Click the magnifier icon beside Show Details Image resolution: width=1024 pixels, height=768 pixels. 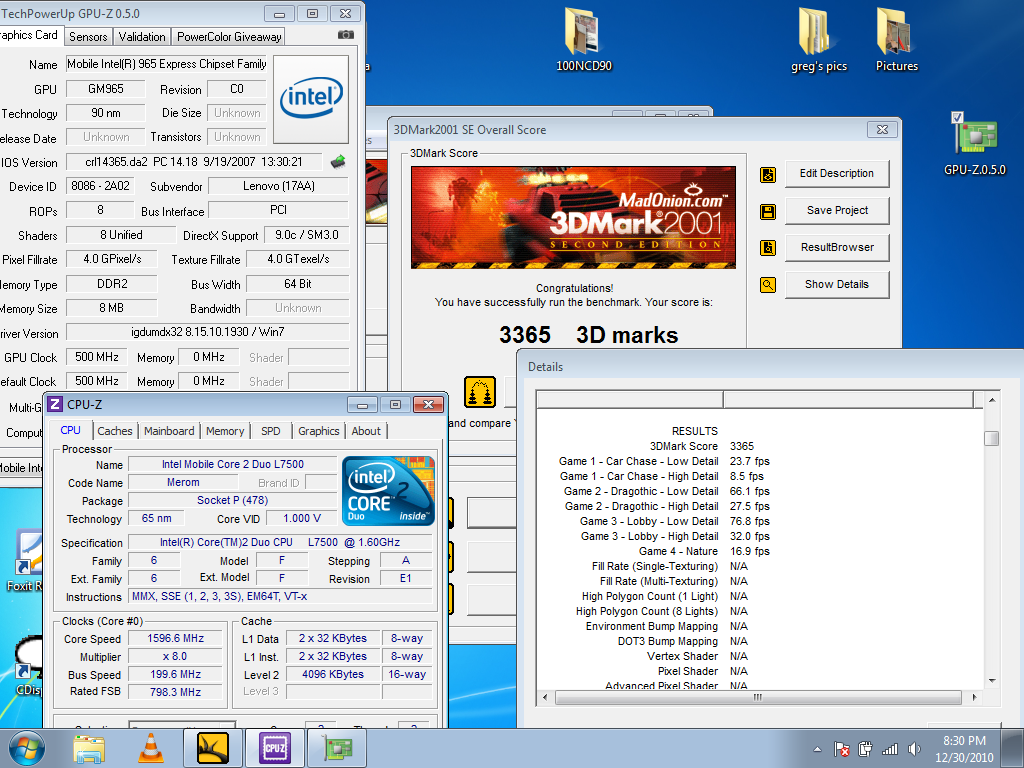(768, 285)
